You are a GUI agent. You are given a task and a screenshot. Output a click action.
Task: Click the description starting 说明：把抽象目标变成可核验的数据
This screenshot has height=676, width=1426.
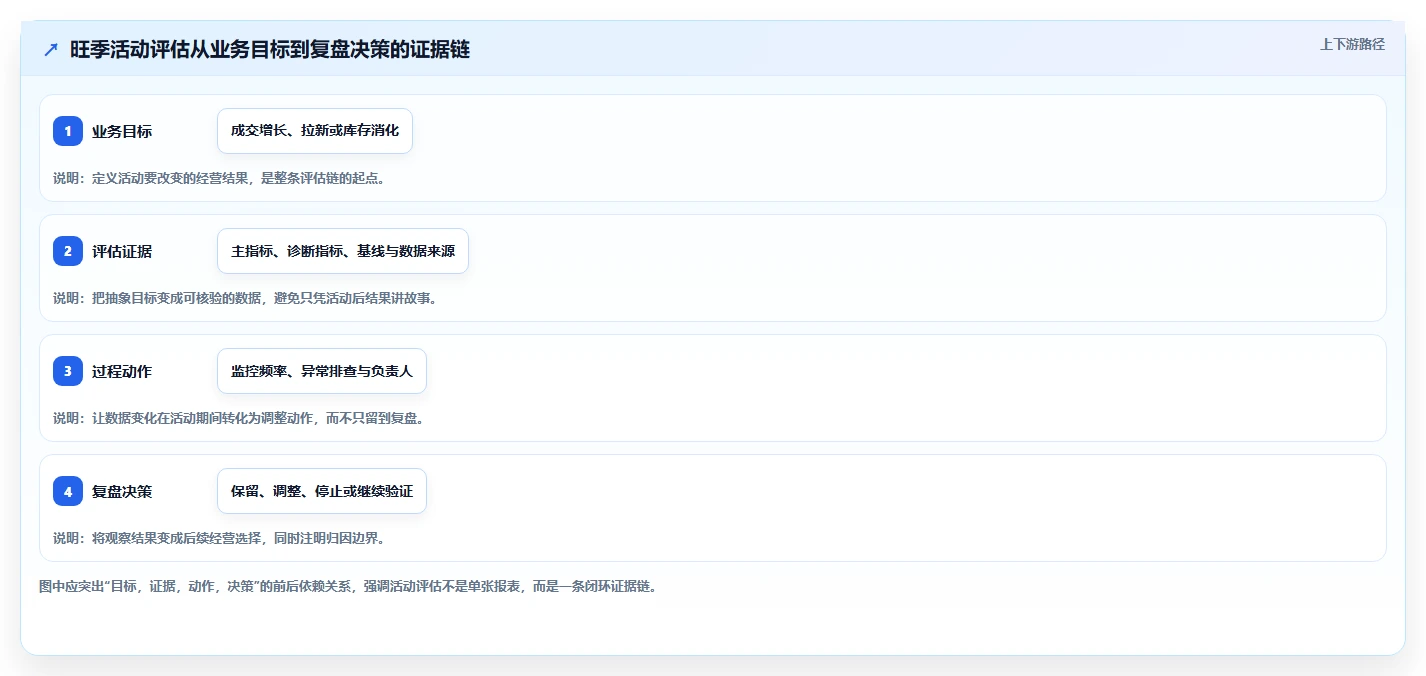(x=245, y=298)
